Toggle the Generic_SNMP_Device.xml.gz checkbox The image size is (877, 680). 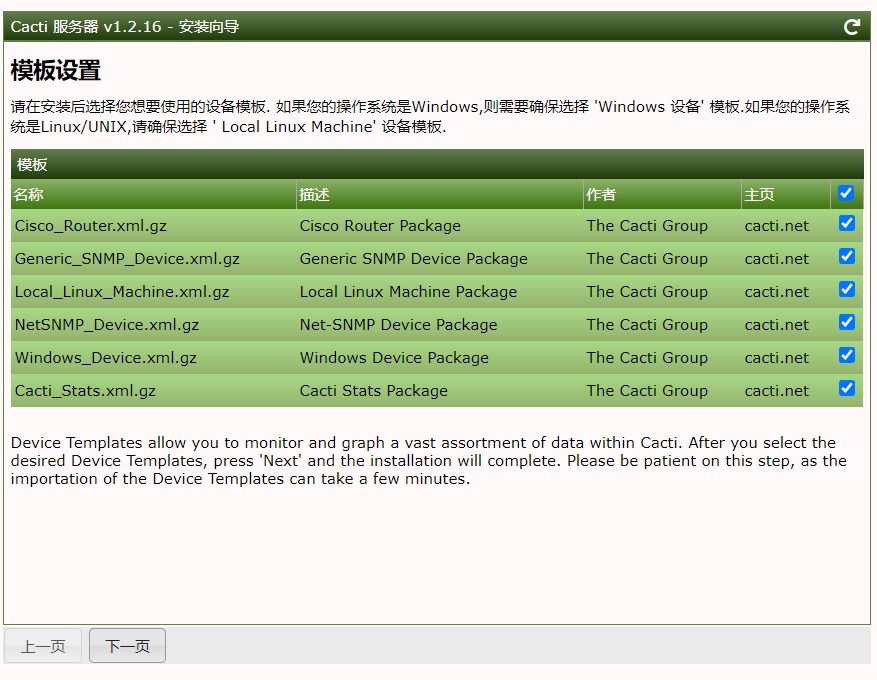click(x=846, y=257)
